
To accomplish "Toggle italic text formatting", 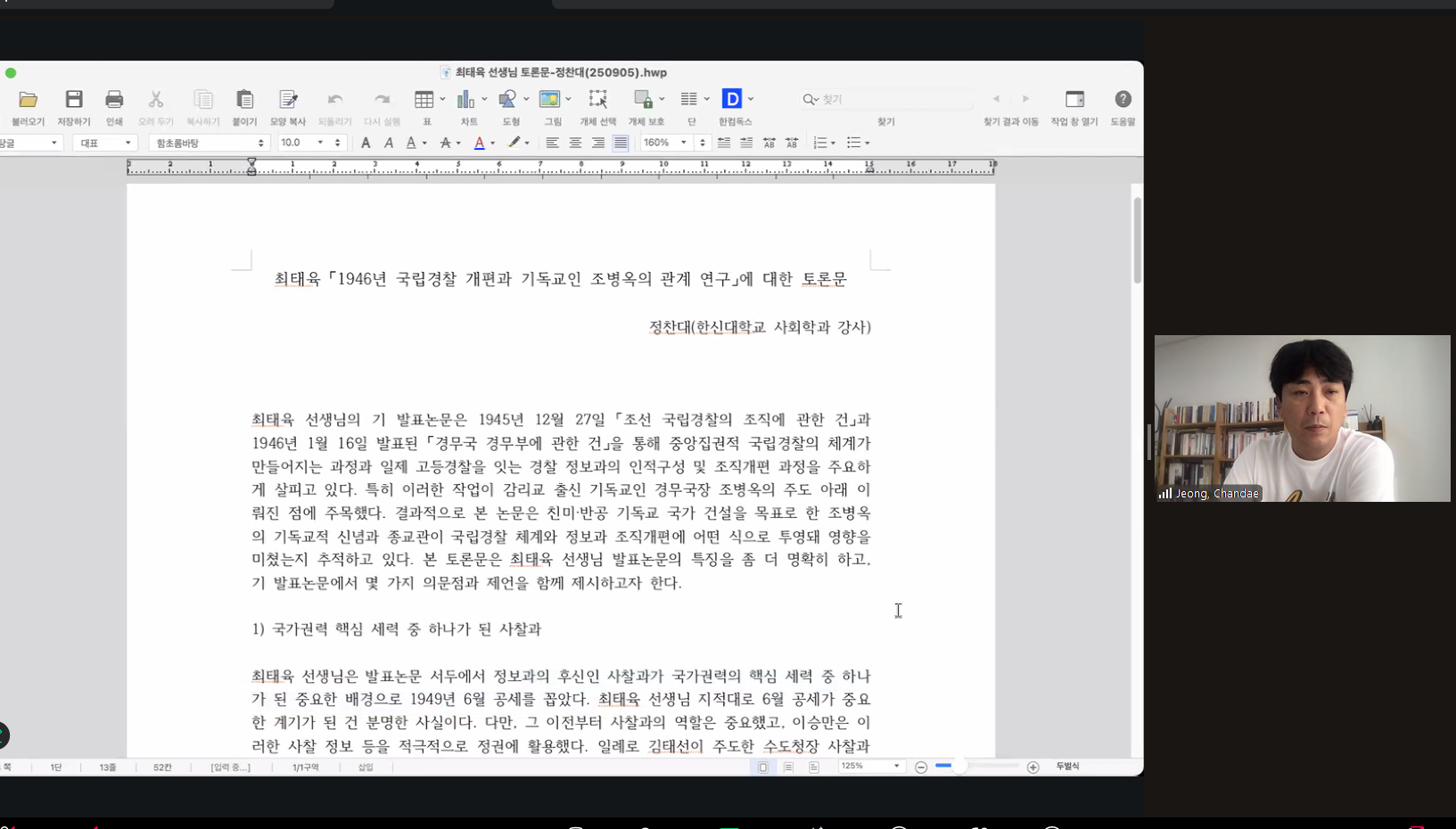I will coord(389,143).
